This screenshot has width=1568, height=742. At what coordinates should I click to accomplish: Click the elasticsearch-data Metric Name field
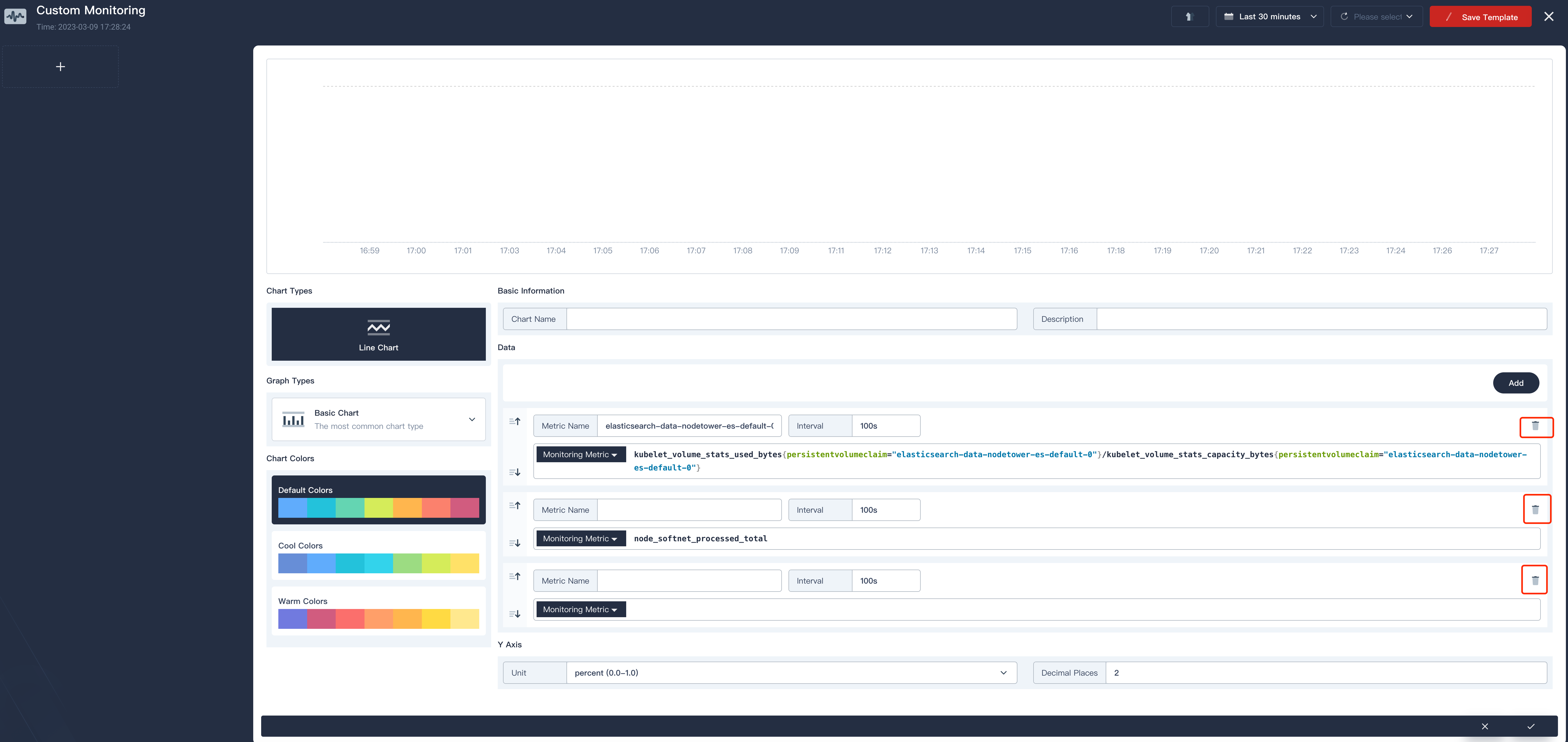[x=689, y=426]
